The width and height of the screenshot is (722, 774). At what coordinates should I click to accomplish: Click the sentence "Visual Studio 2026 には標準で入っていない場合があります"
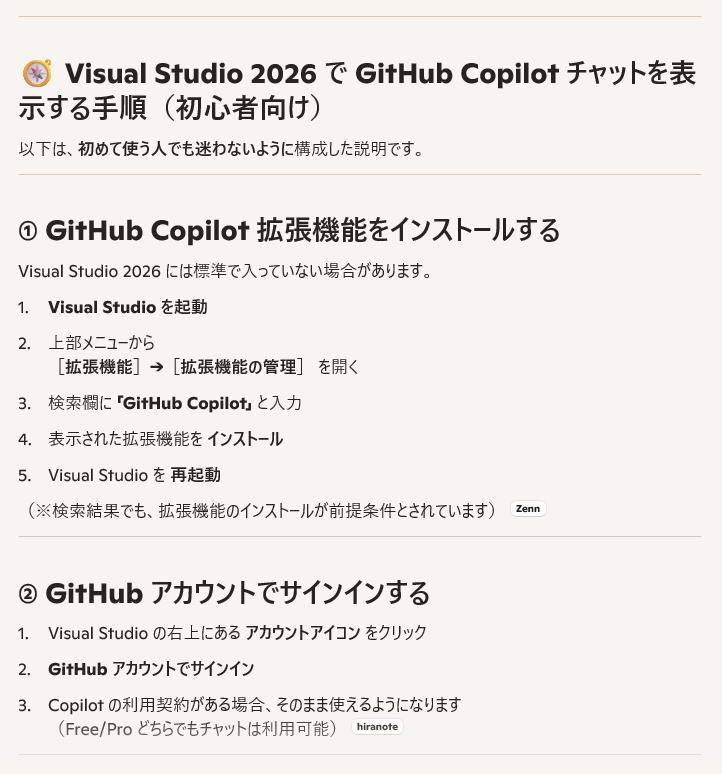click(225, 271)
